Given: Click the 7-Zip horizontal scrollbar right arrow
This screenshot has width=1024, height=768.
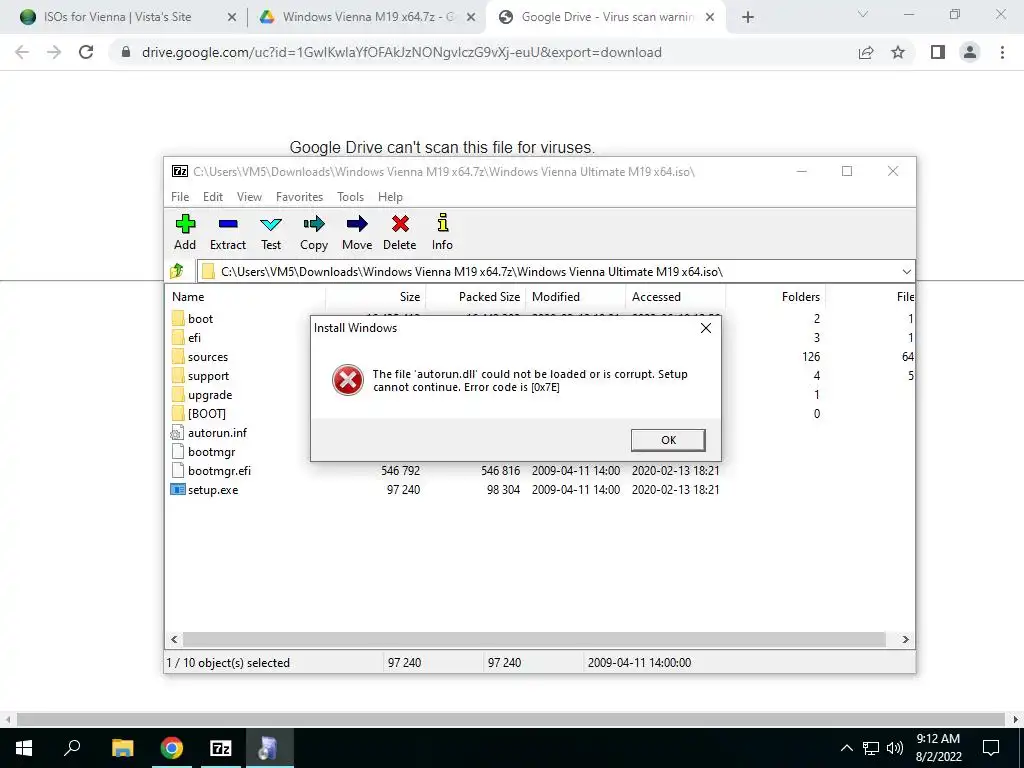Looking at the screenshot, I should click(905, 639).
